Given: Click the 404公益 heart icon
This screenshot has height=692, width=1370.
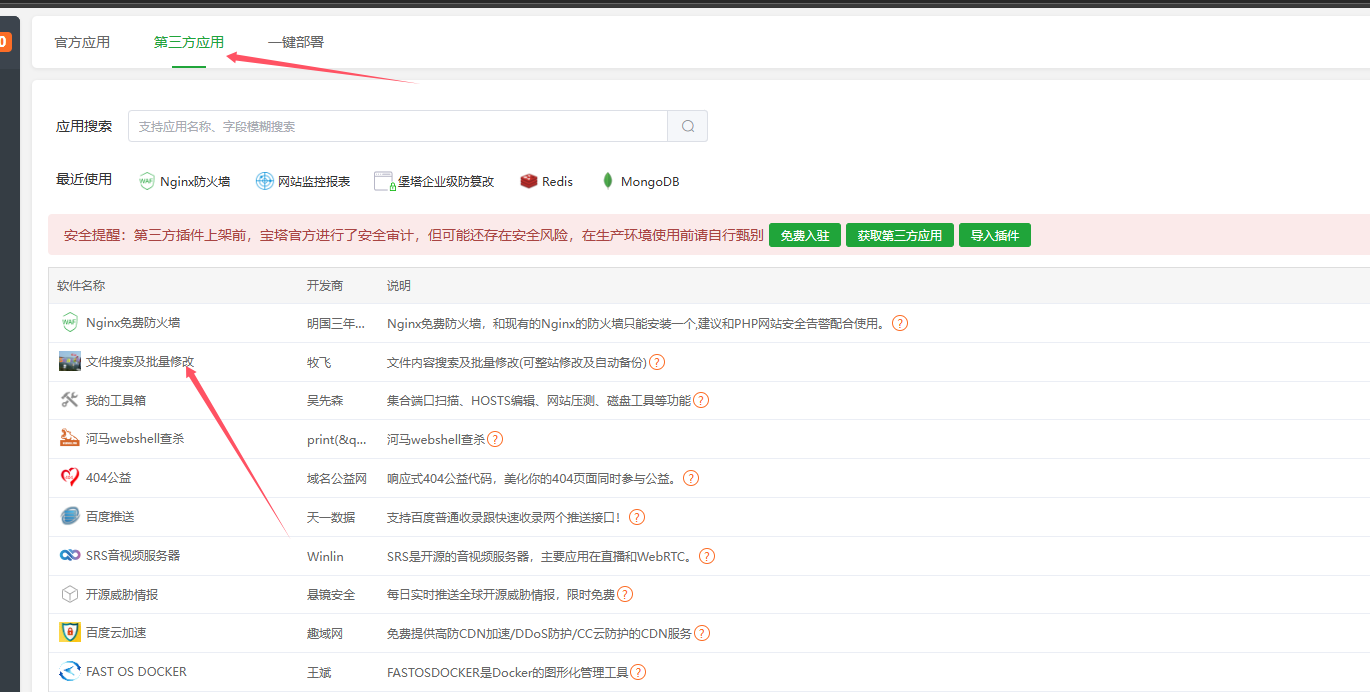Looking at the screenshot, I should pyautogui.click(x=69, y=477).
